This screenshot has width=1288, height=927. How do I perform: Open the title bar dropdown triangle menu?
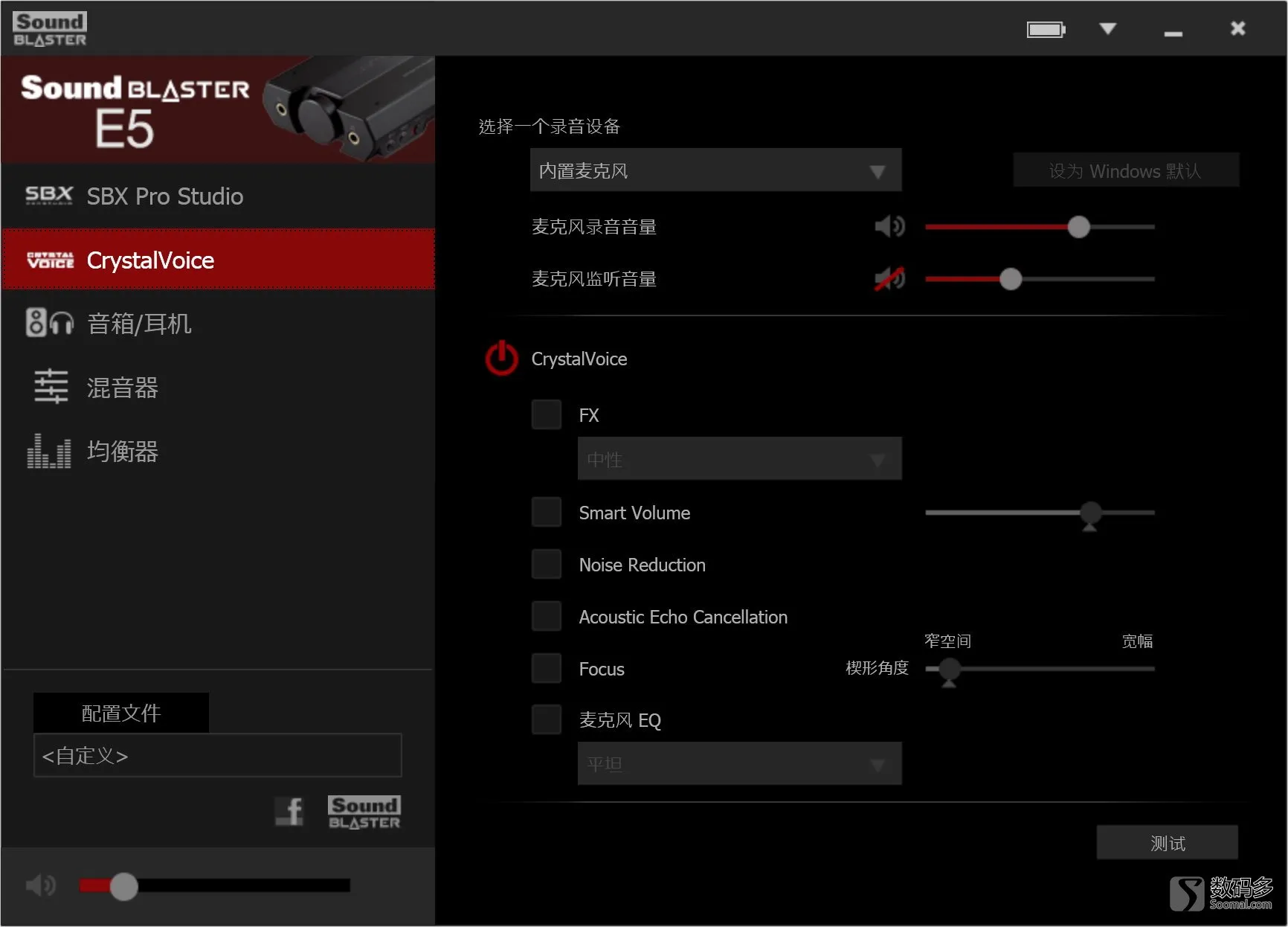tap(1108, 28)
